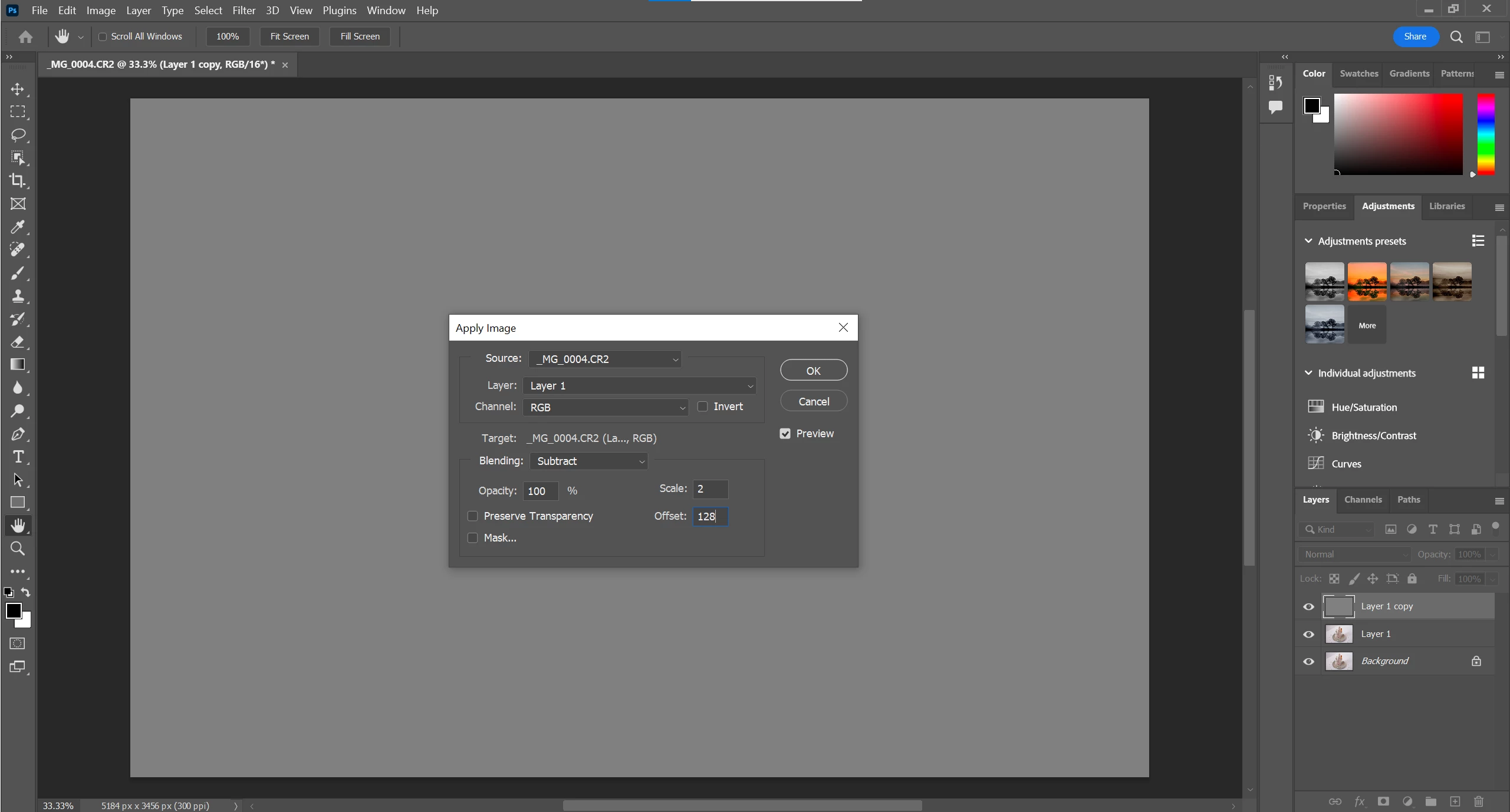Click the Hue/Saturation adjustment icon
The image size is (1510, 812).
tap(1315, 407)
